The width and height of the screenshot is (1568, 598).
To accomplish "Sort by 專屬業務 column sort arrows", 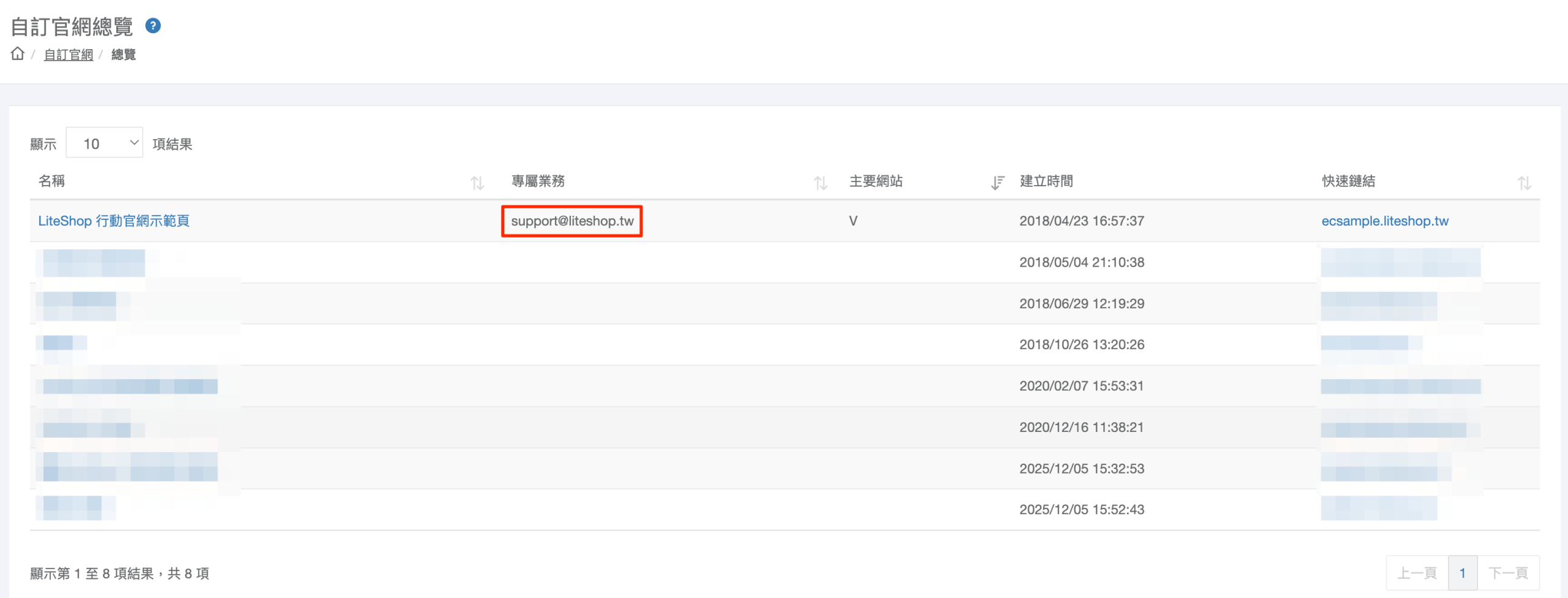I will coord(820,183).
